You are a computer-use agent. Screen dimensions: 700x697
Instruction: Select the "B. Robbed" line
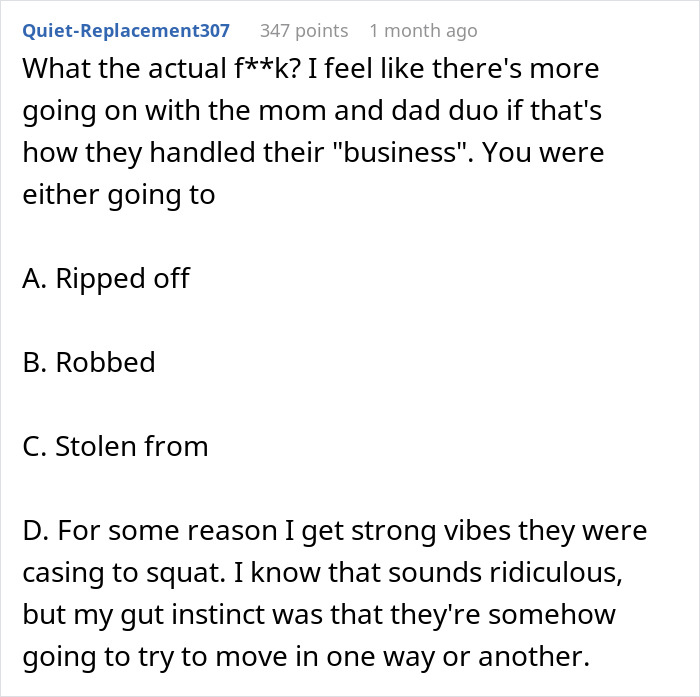89,361
